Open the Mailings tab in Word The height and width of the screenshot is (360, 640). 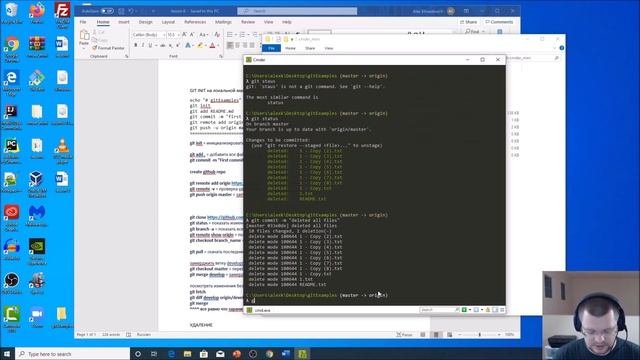pos(223,22)
